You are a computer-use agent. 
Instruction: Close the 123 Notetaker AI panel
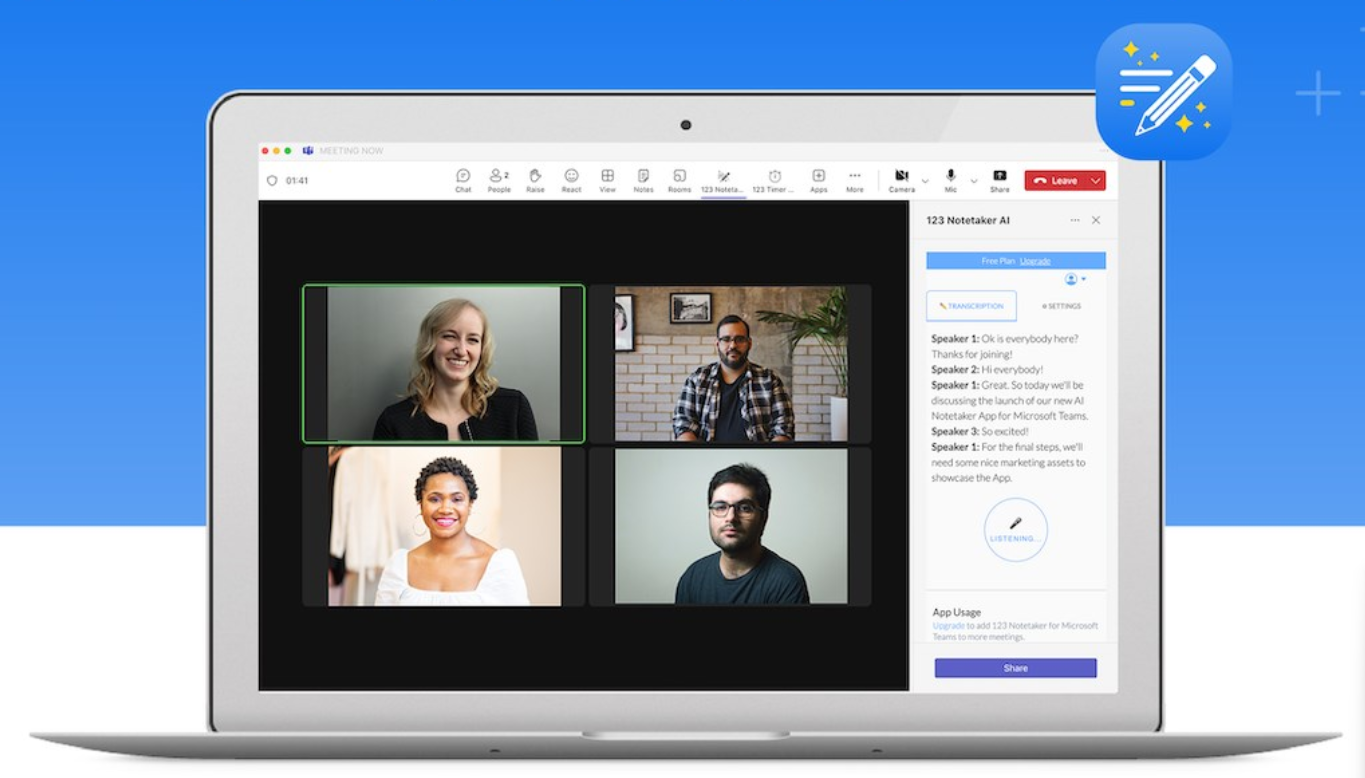pyautogui.click(x=1096, y=220)
